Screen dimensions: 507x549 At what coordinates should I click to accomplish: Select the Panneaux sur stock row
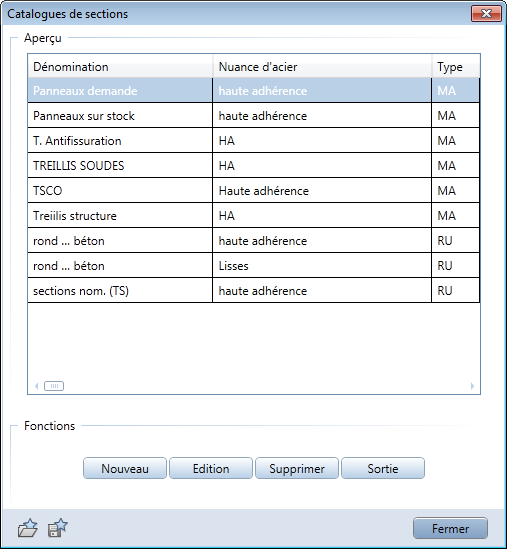(254, 116)
